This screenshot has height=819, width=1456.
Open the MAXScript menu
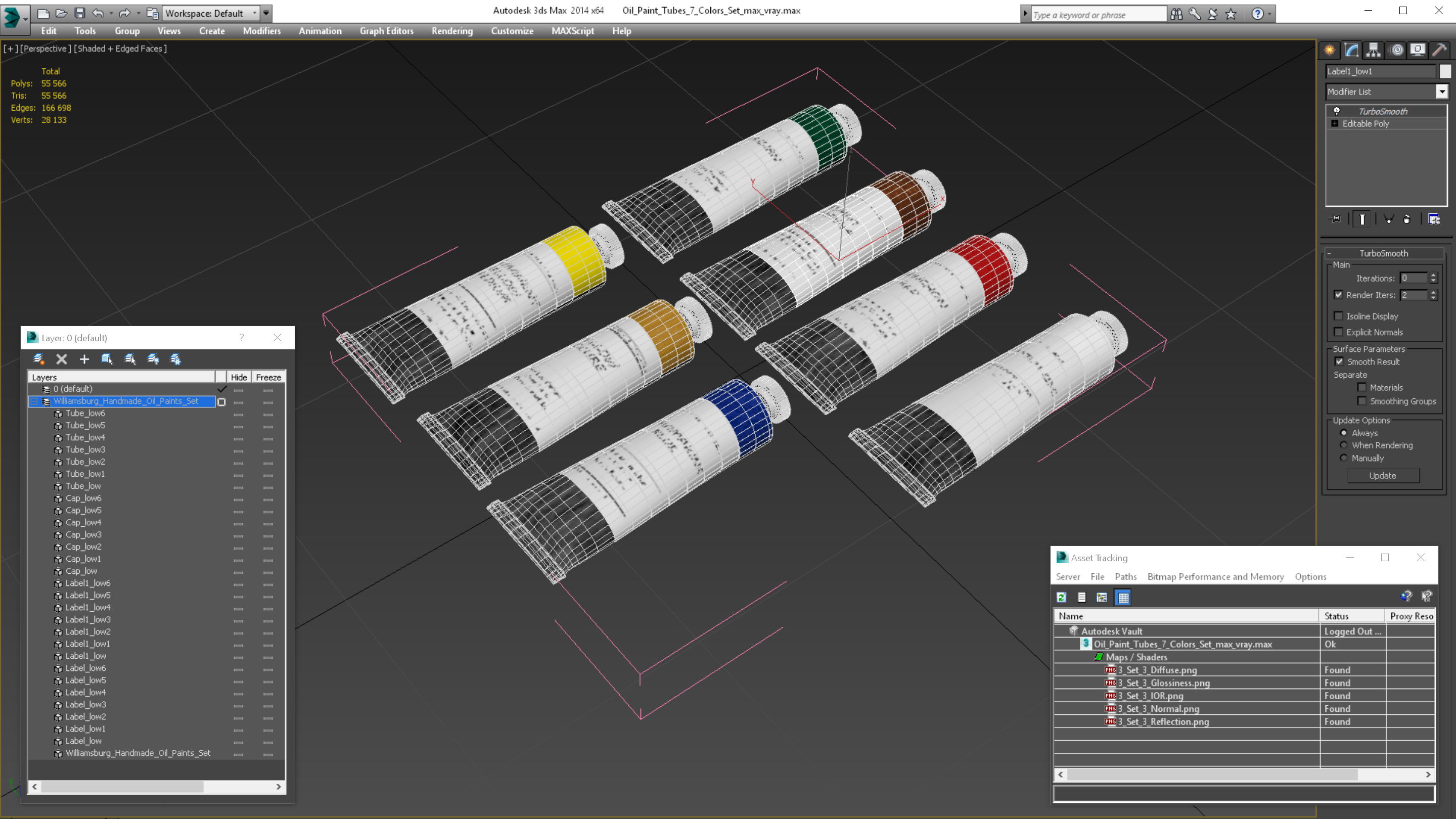click(x=573, y=31)
